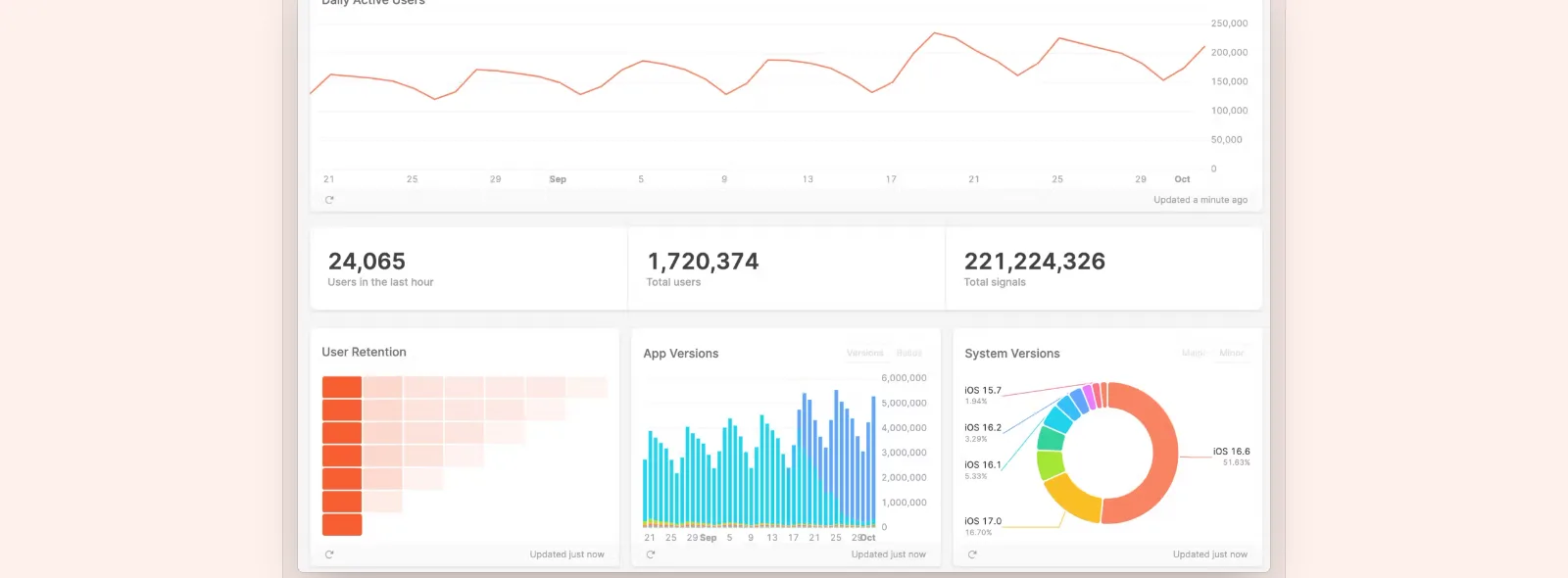Click top-left dark orange retention cell
Viewport: 1568px width, 578px height.
(342, 387)
